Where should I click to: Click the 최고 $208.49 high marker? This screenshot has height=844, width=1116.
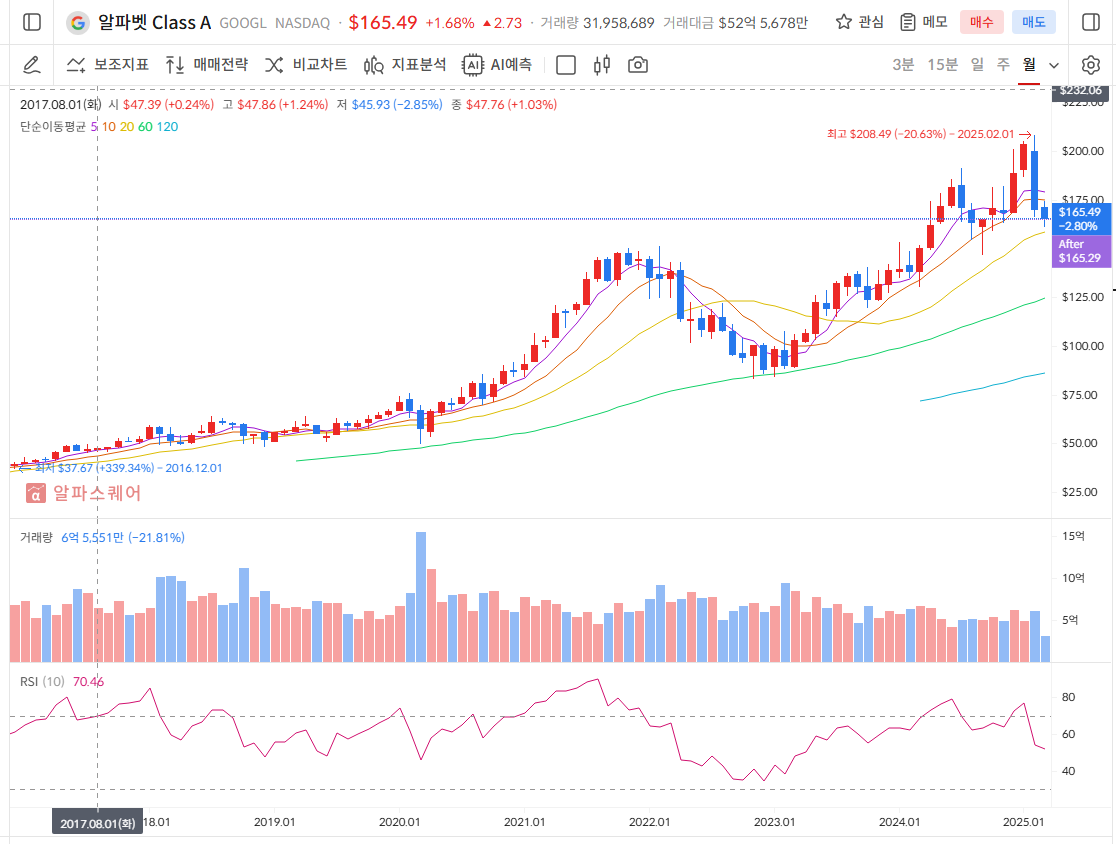click(929, 134)
